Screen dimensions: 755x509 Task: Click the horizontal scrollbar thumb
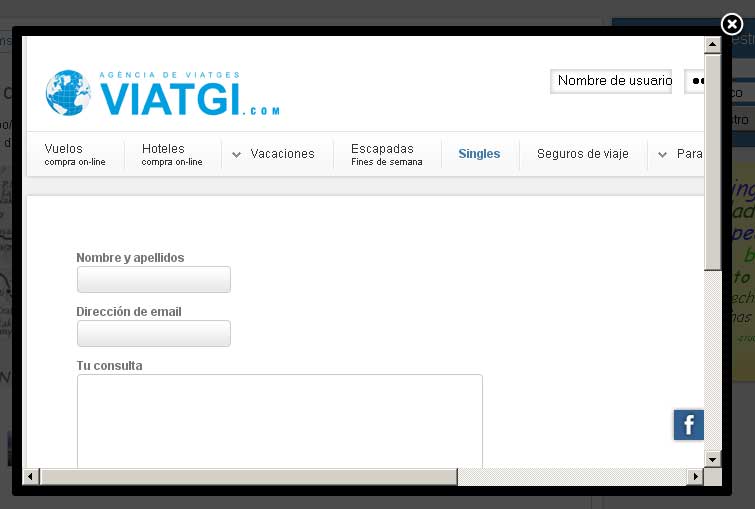coord(248,477)
